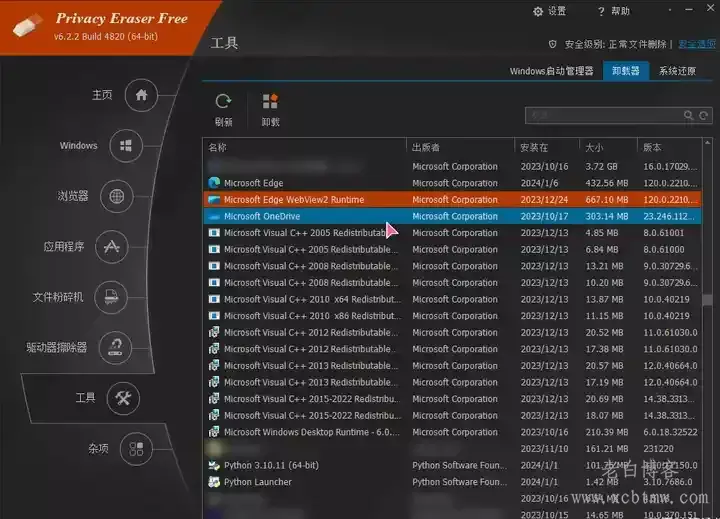This screenshot has height=519, width=720.
Task: Click the security level shield icon
Action: point(552,44)
